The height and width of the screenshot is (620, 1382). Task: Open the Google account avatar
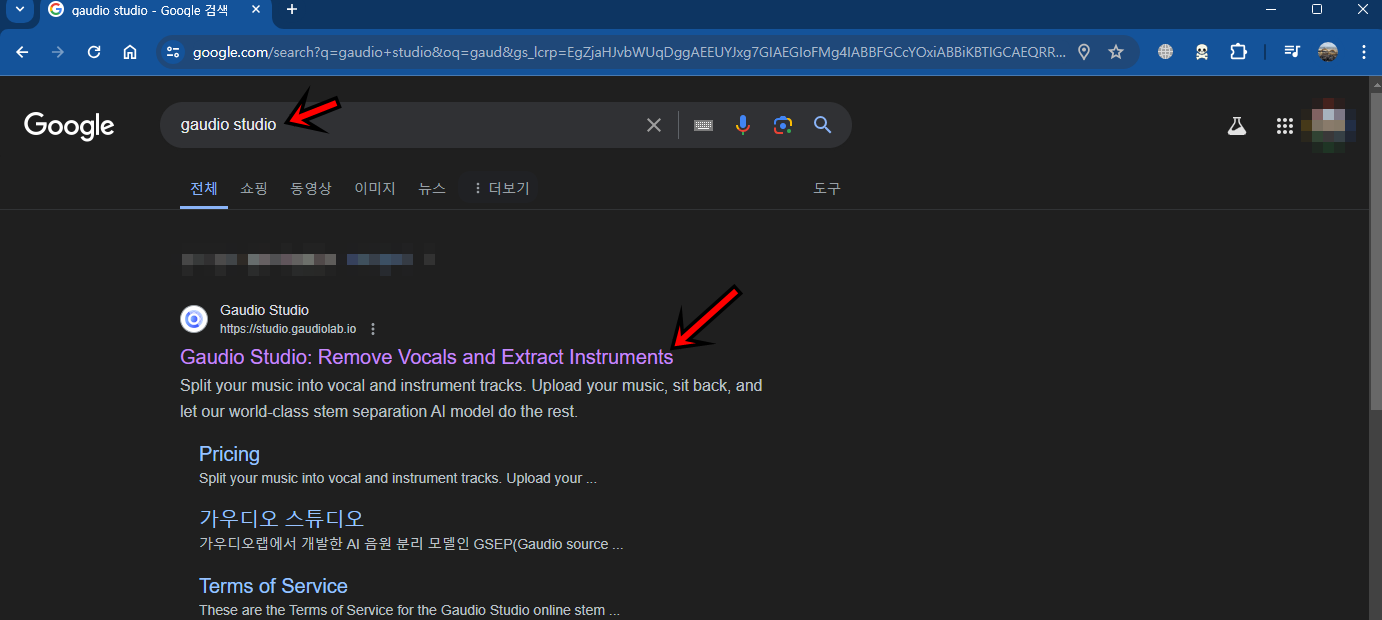[x=1329, y=125]
